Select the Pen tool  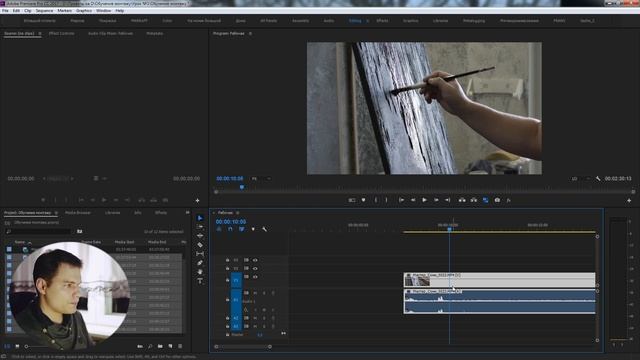click(200, 263)
